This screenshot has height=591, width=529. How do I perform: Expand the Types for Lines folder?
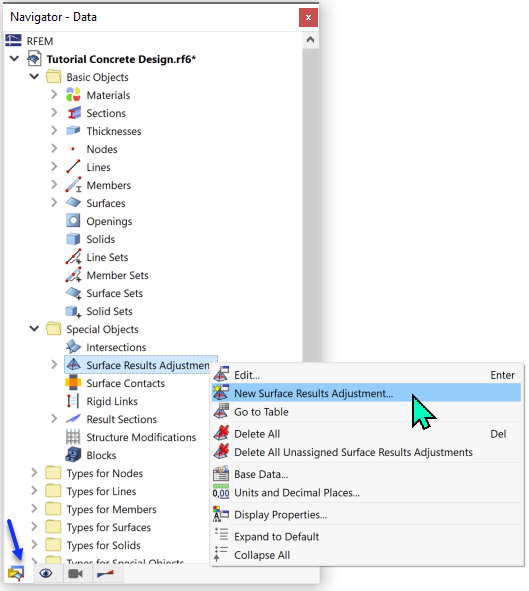point(34,491)
